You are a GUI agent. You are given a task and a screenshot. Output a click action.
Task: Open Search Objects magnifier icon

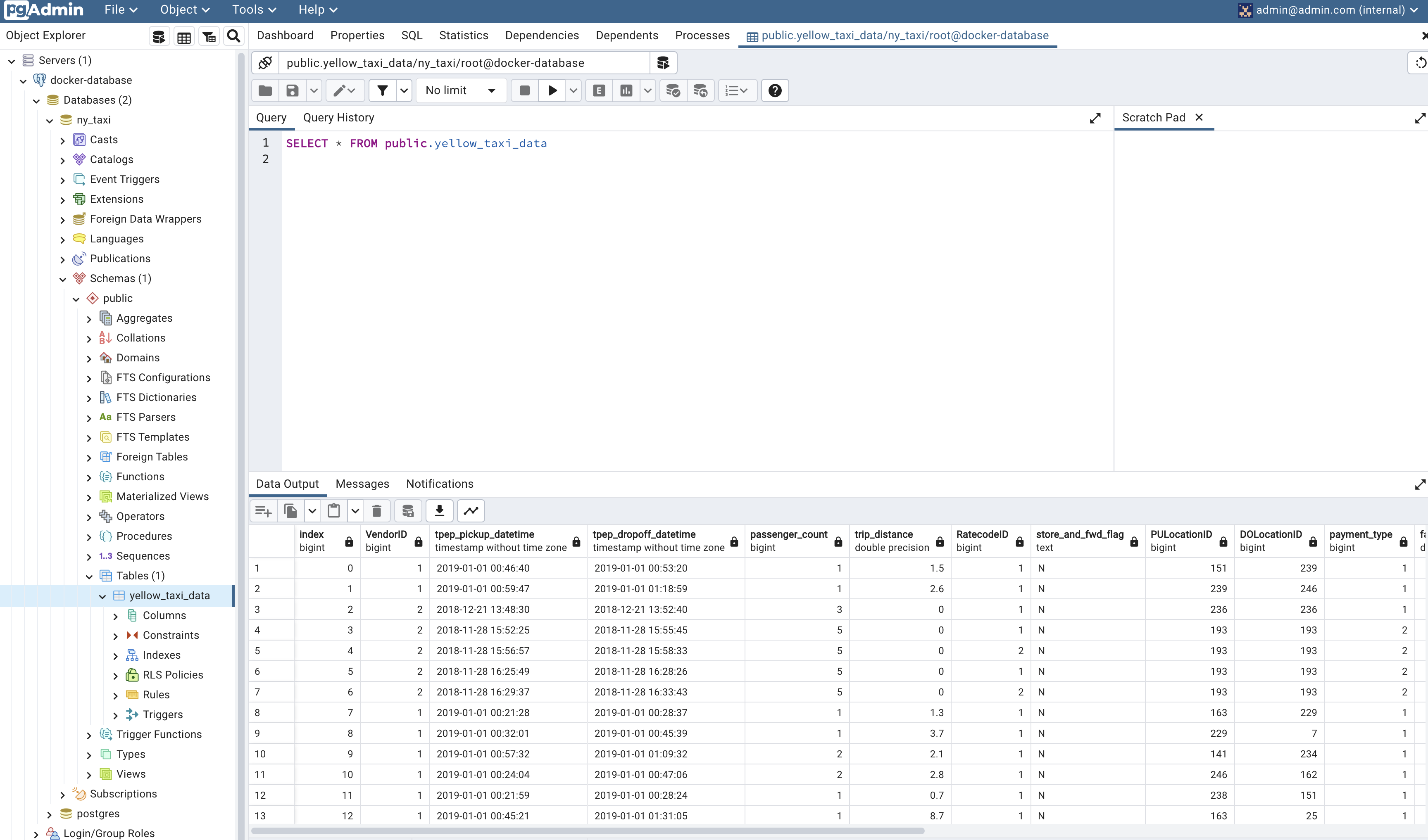(233, 37)
